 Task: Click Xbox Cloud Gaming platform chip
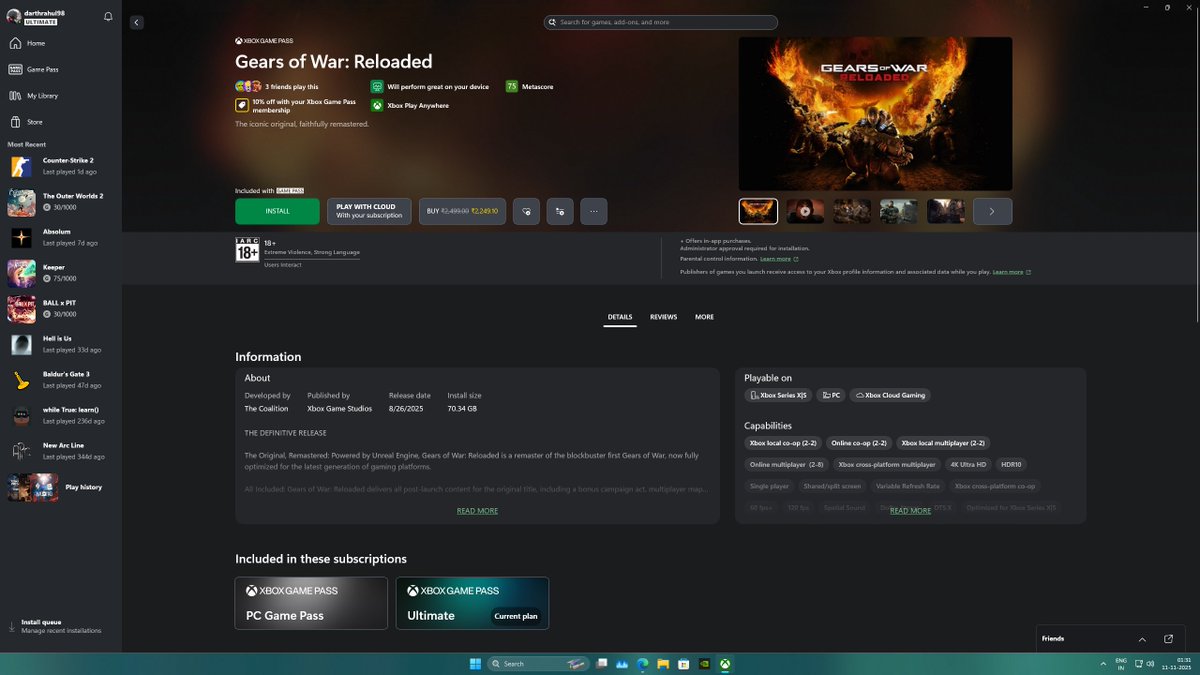[x=890, y=395]
